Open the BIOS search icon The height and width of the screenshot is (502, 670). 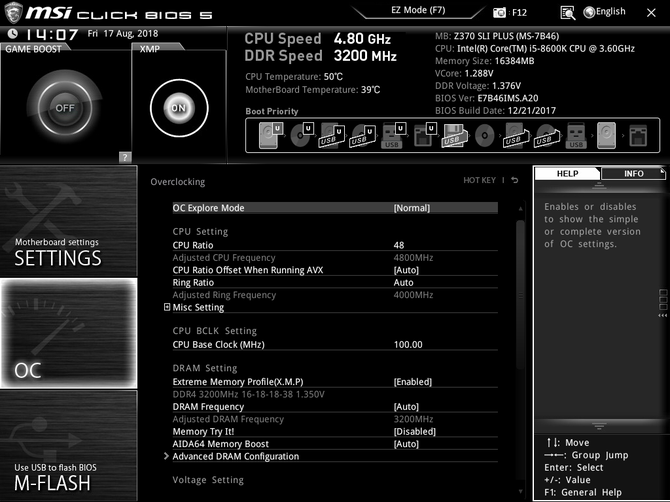click(567, 13)
